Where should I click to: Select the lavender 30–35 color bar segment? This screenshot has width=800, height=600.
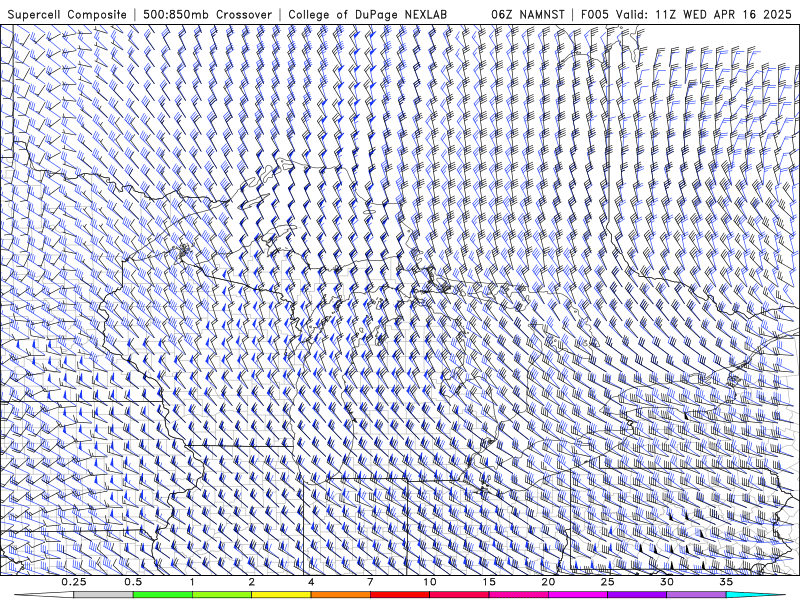pos(696,595)
